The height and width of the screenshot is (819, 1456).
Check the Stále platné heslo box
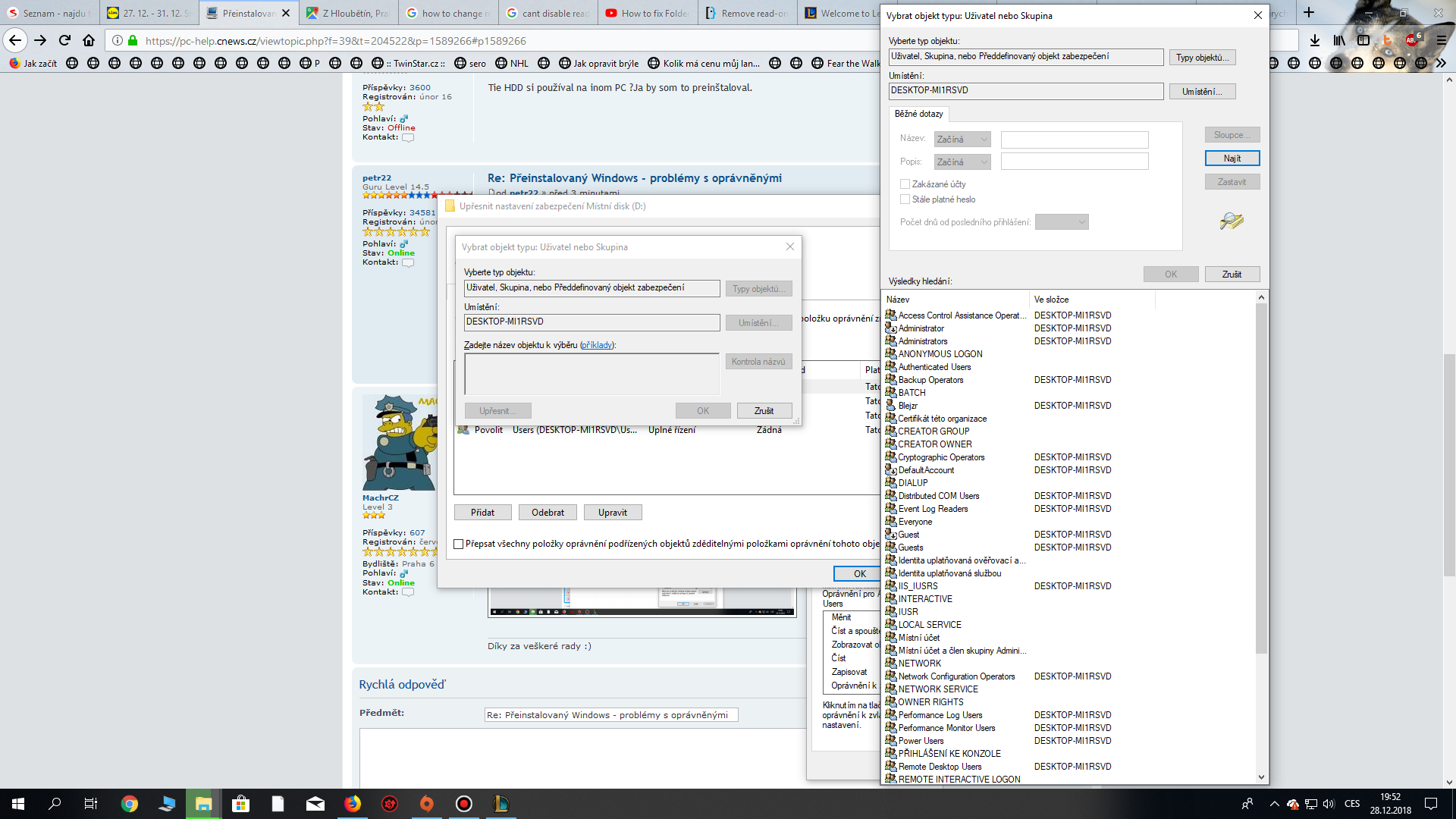pos(905,199)
